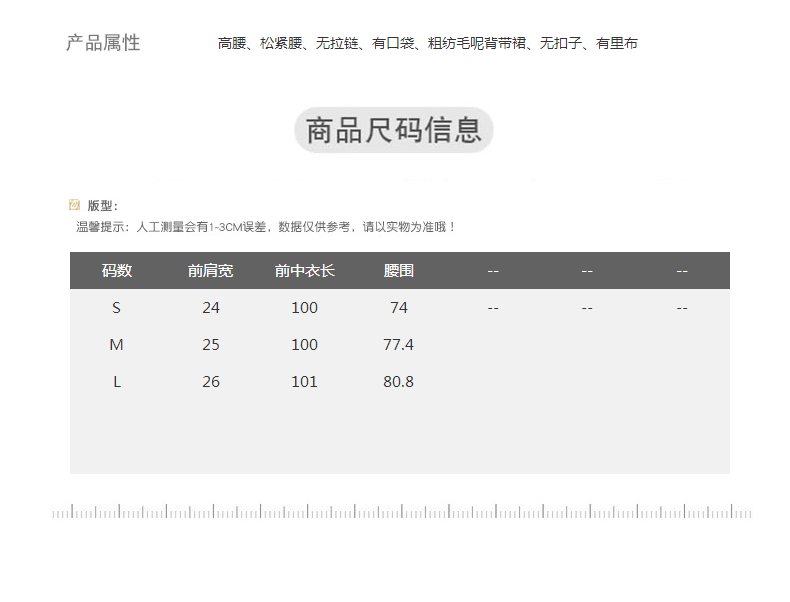Select size M row label
790x602 pixels.
tap(116, 345)
